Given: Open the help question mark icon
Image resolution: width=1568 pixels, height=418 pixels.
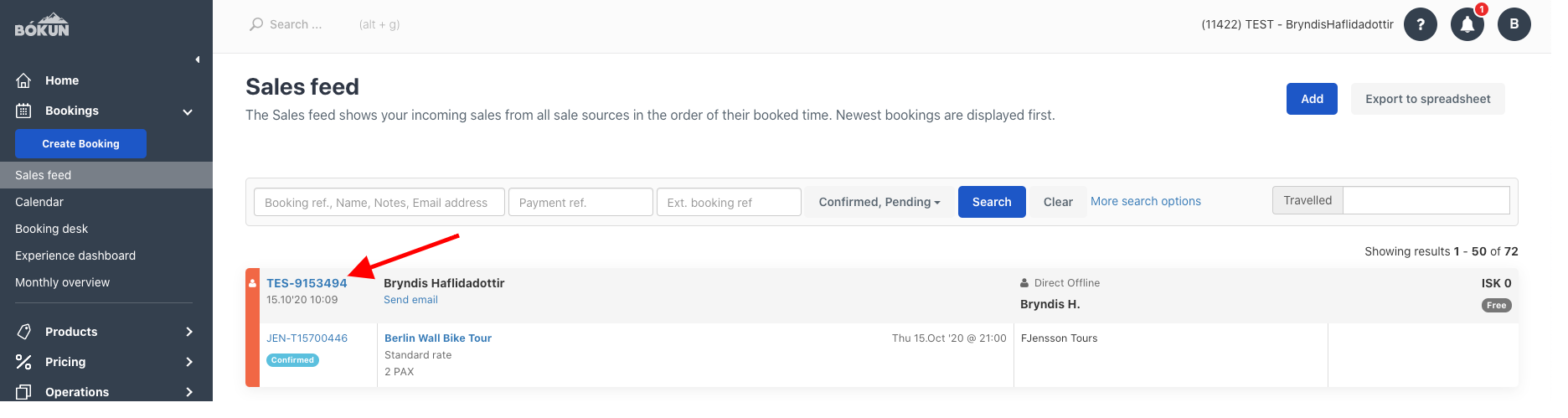Looking at the screenshot, I should click(1421, 24).
